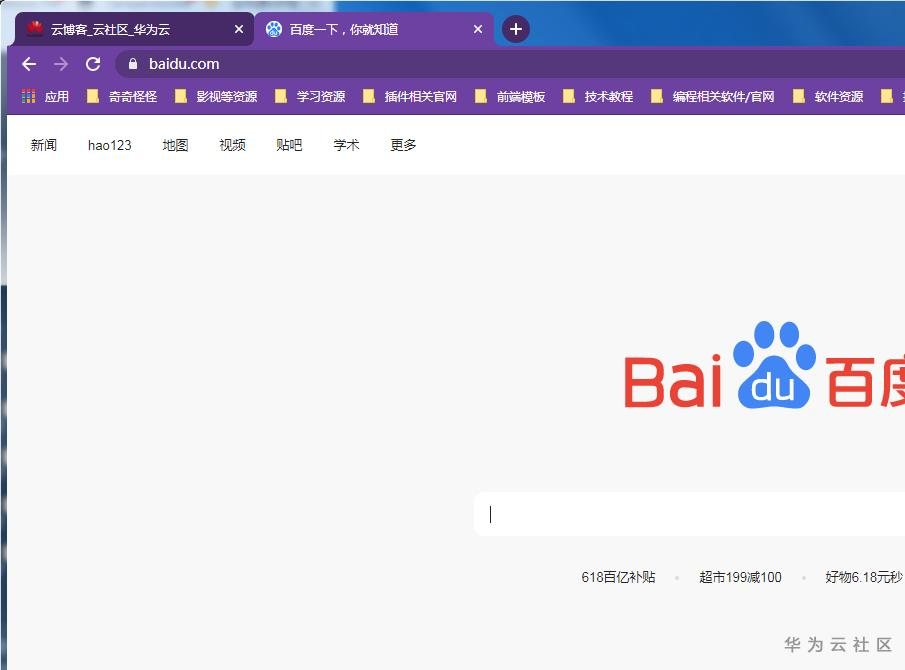Open the 更多 menu link
This screenshot has height=670, width=905.
pyautogui.click(x=403, y=145)
